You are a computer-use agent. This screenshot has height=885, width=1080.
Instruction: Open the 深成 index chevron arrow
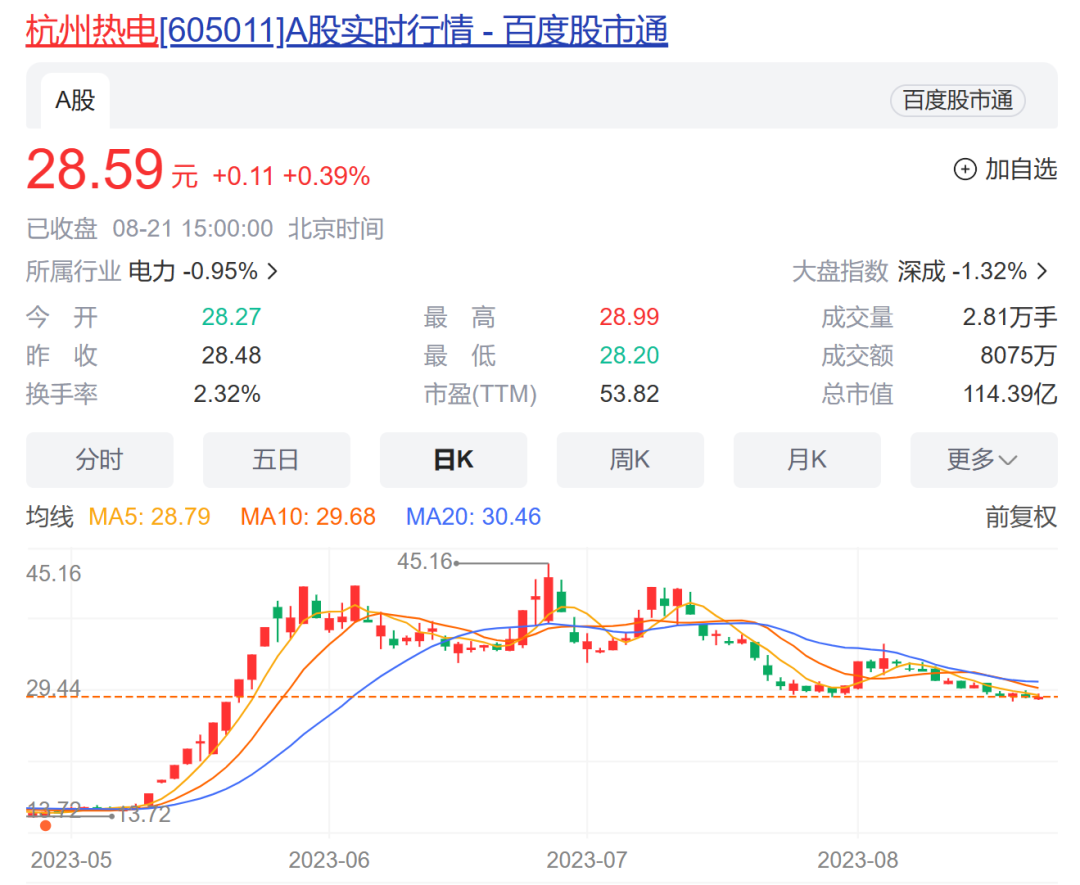[1042, 271]
